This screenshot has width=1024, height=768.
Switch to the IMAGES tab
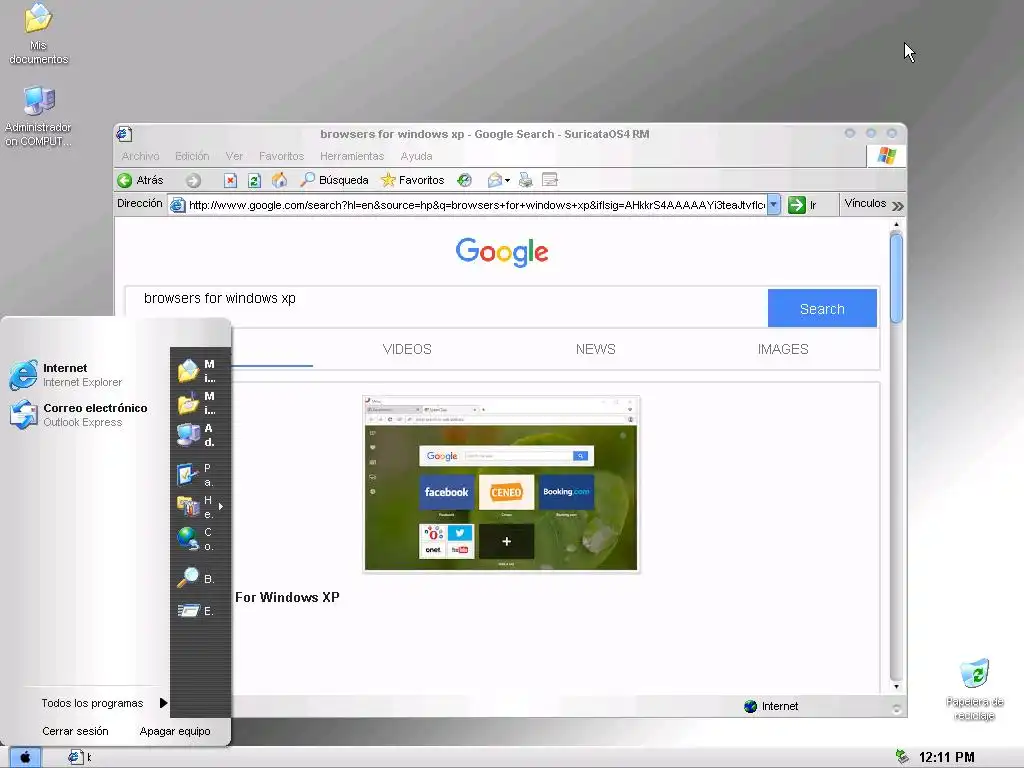(783, 349)
